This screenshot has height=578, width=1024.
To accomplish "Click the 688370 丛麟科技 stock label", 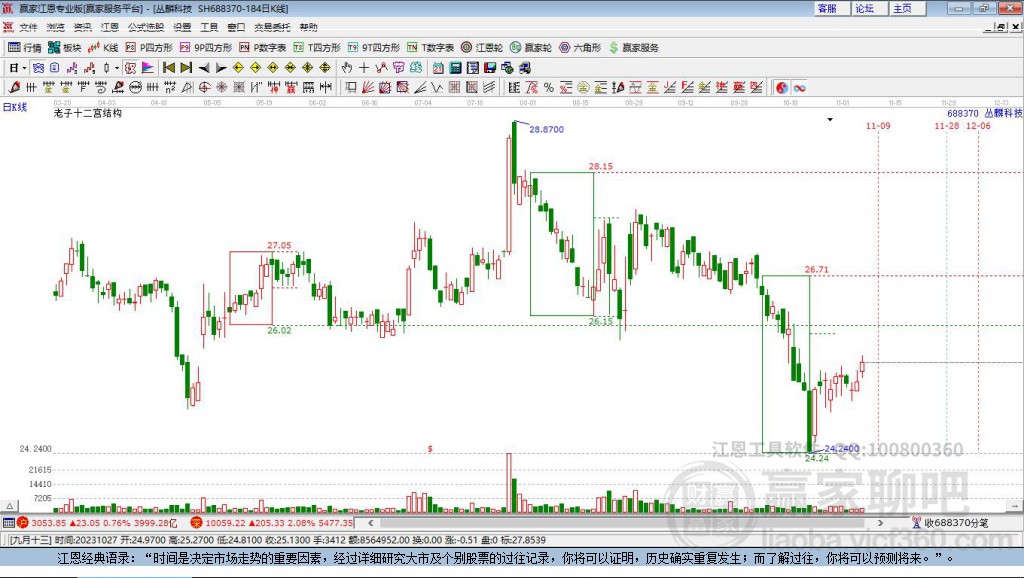I will tap(985, 113).
